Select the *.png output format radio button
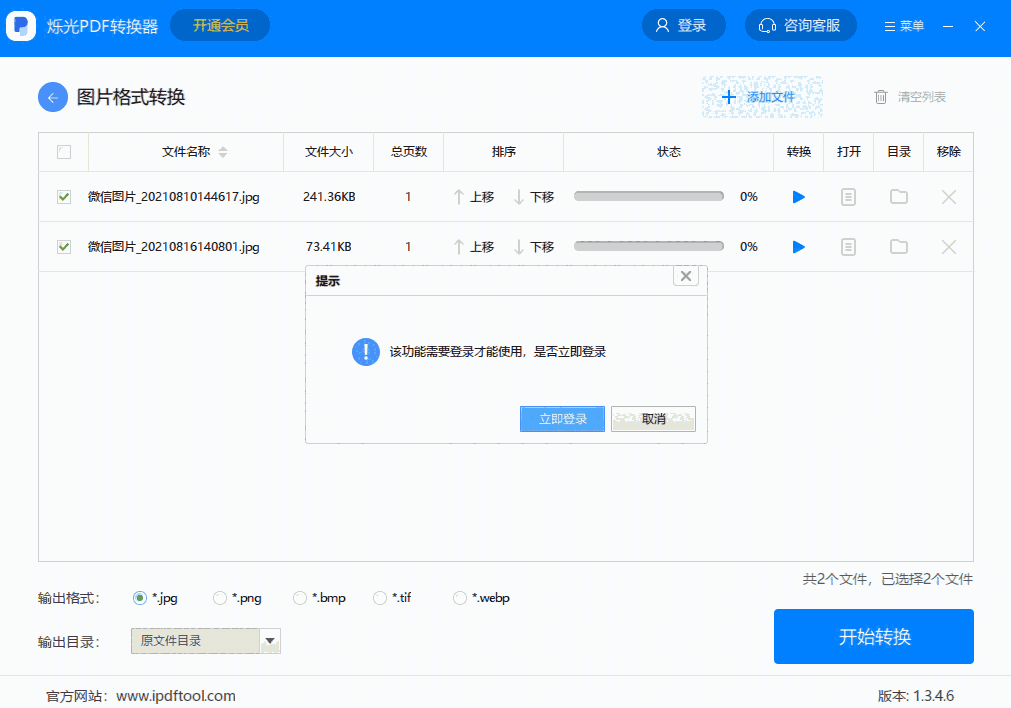The width and height of the screenshot is (1011, 708). tap(218, 597)
